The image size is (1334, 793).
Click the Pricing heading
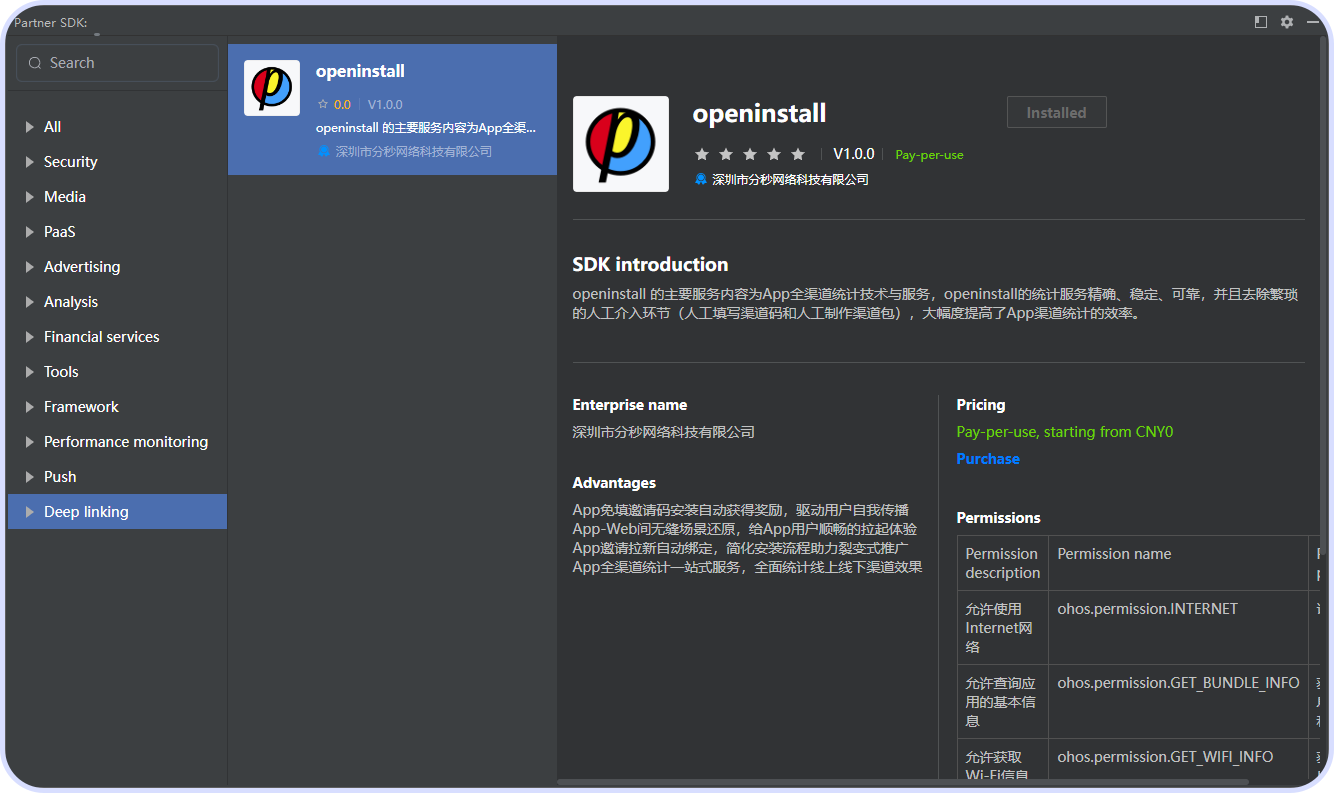(981, 405)
